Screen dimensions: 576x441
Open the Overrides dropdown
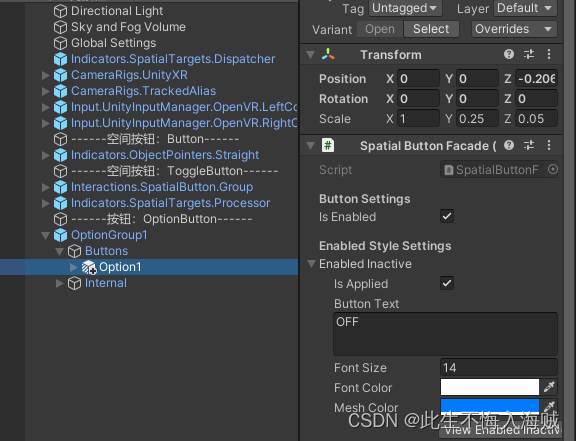tap(514, 29)
